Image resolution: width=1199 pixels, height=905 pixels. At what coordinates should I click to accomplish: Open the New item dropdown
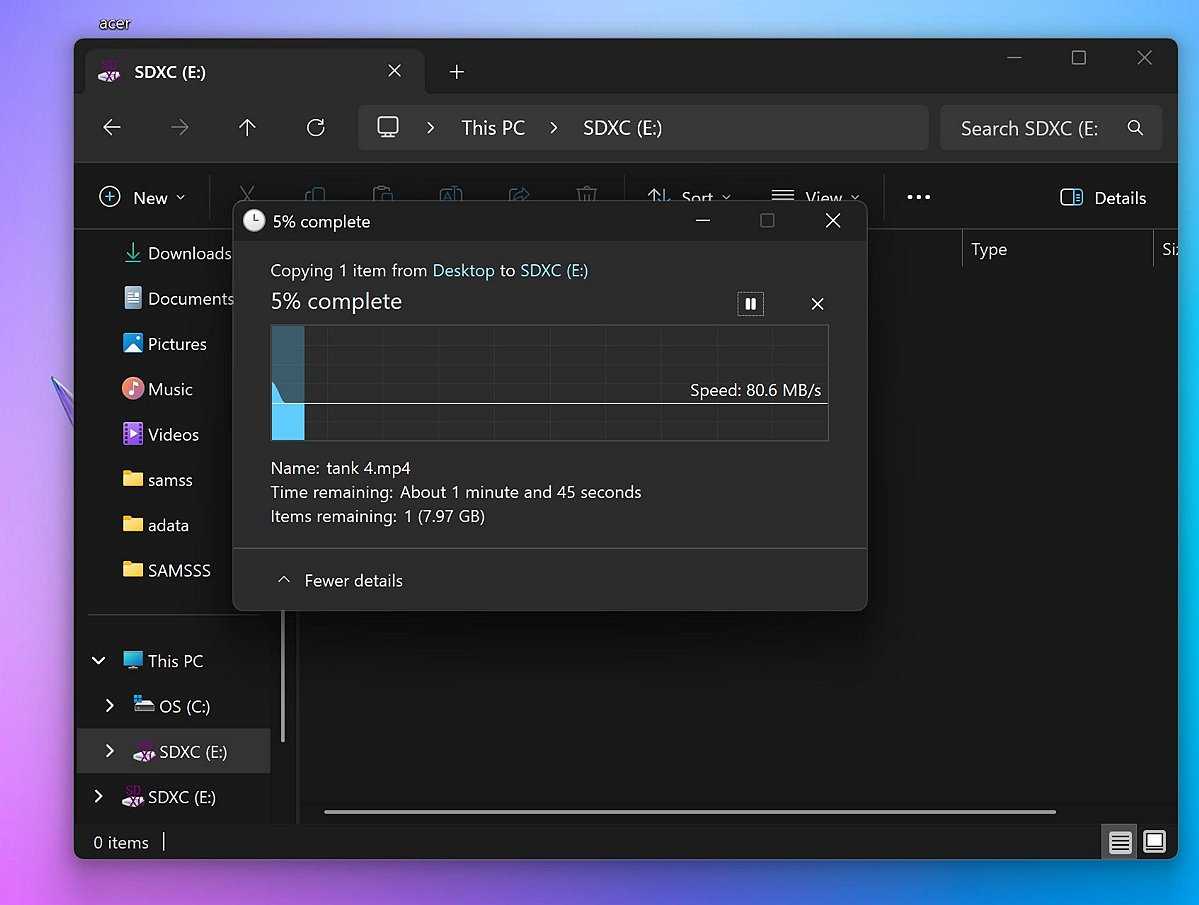[143, 198]
